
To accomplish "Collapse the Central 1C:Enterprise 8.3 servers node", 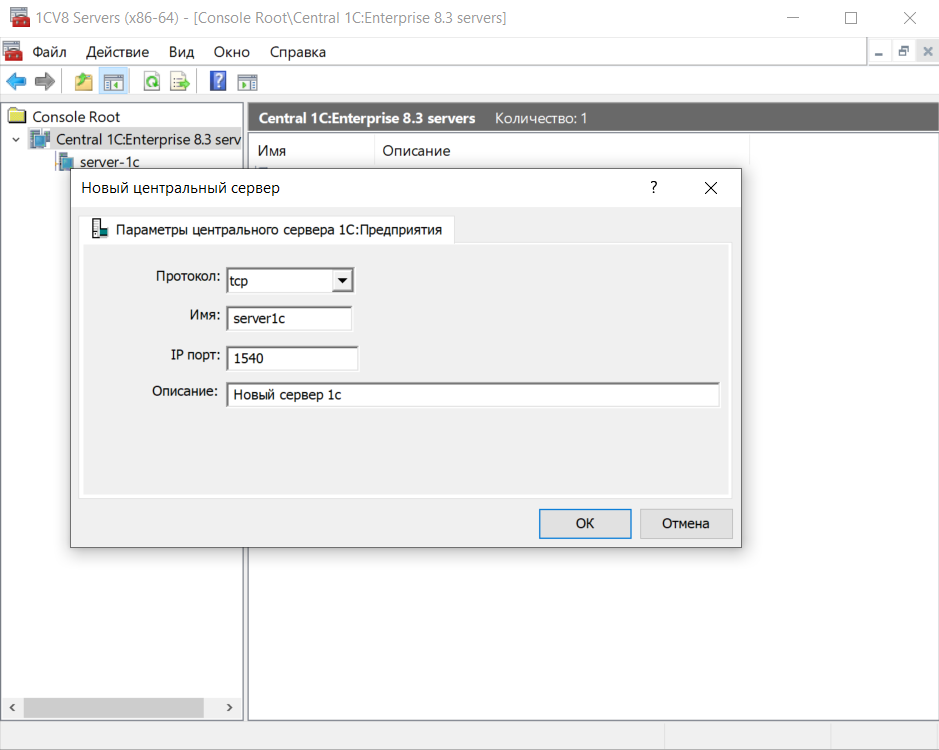I will pos(16,140).
